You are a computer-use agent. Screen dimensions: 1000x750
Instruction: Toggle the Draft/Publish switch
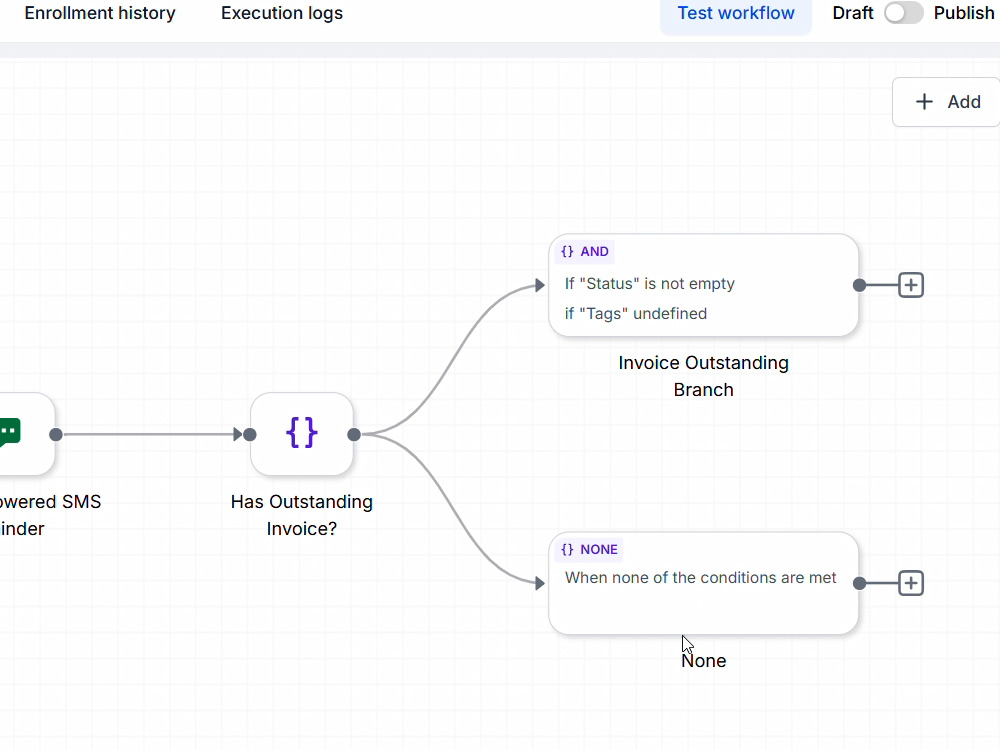coord(903,13)
